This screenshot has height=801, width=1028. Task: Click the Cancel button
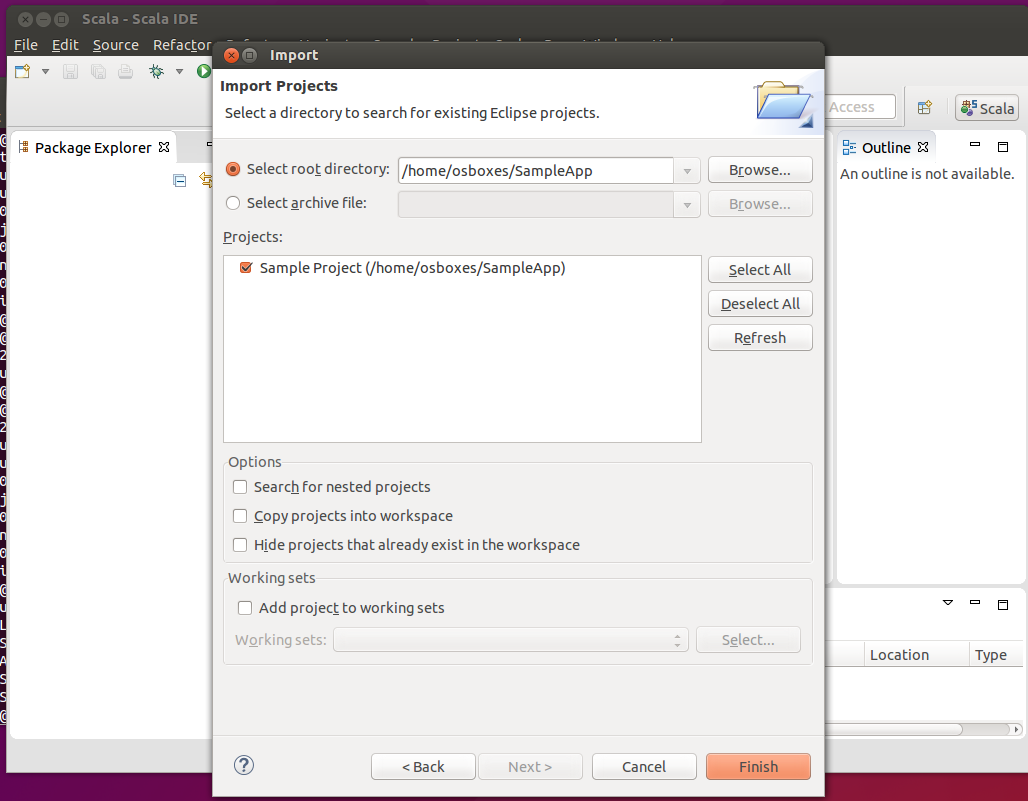click(x=644, y=766)
